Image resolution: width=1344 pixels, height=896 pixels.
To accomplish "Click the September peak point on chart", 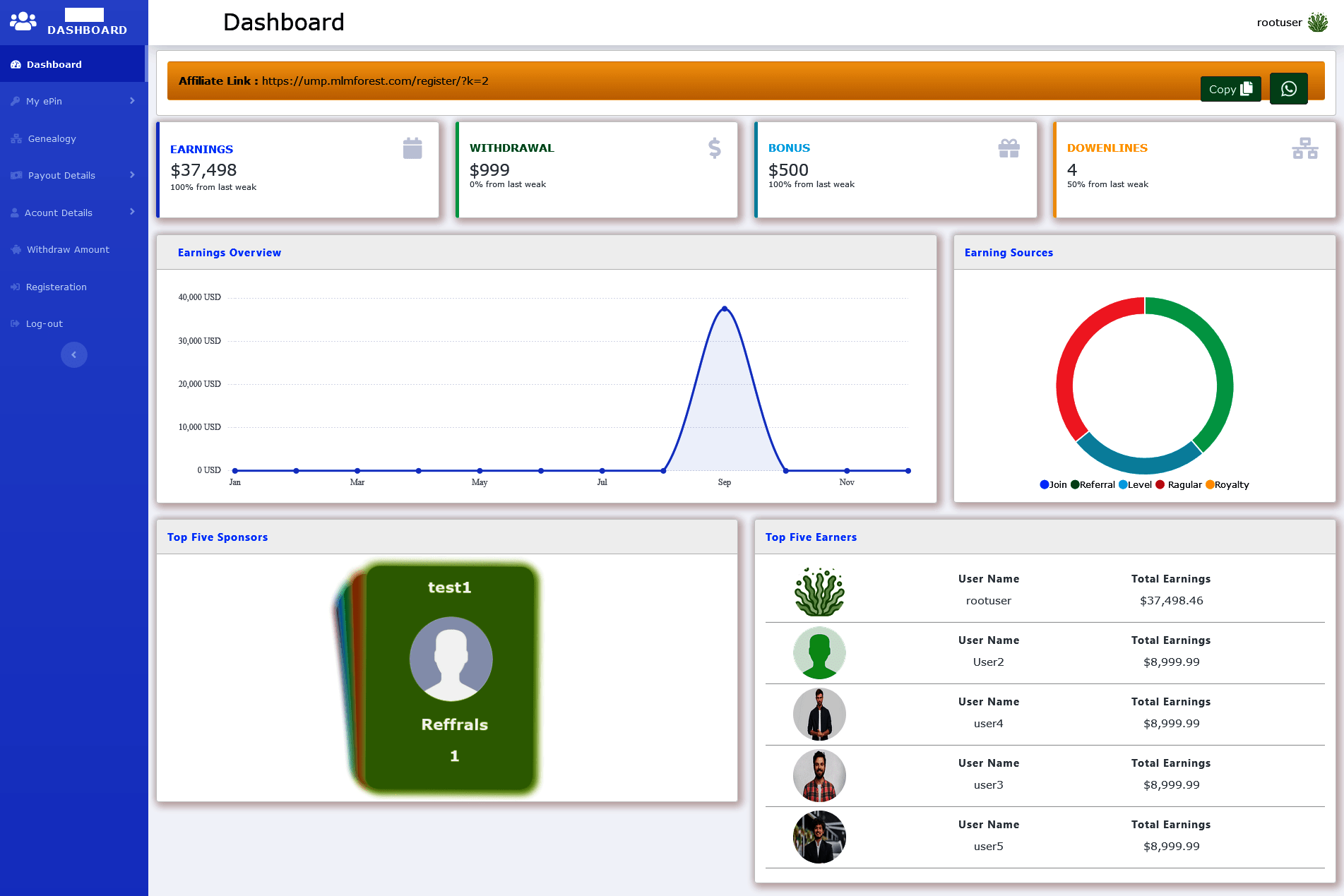I will point(725,309).
